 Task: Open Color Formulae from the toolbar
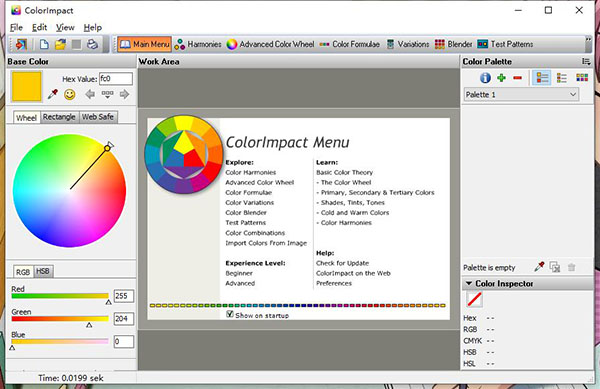coord(349,44)
